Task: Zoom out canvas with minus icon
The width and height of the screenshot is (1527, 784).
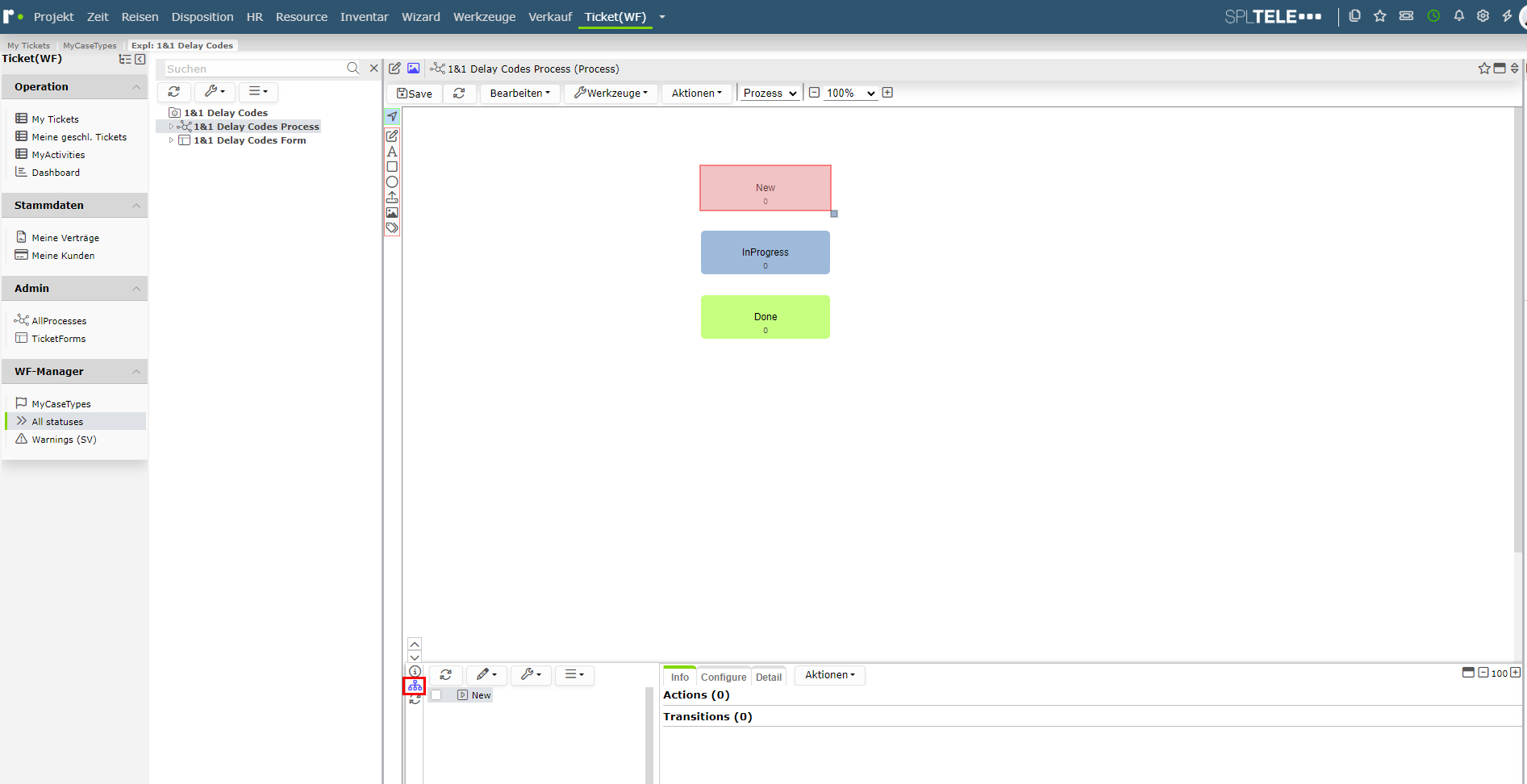Action: (815, 93)
